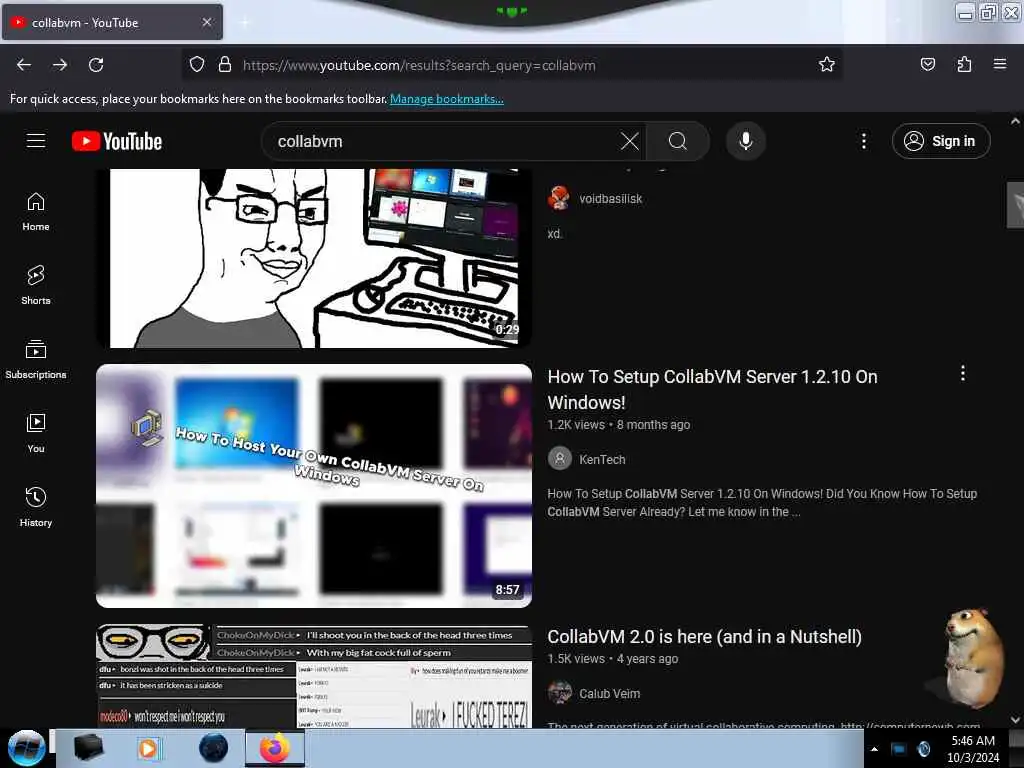Click the YouTube logo
Image resolution: width=1024 pixels, height=768 pixels.
click(117, 141)
